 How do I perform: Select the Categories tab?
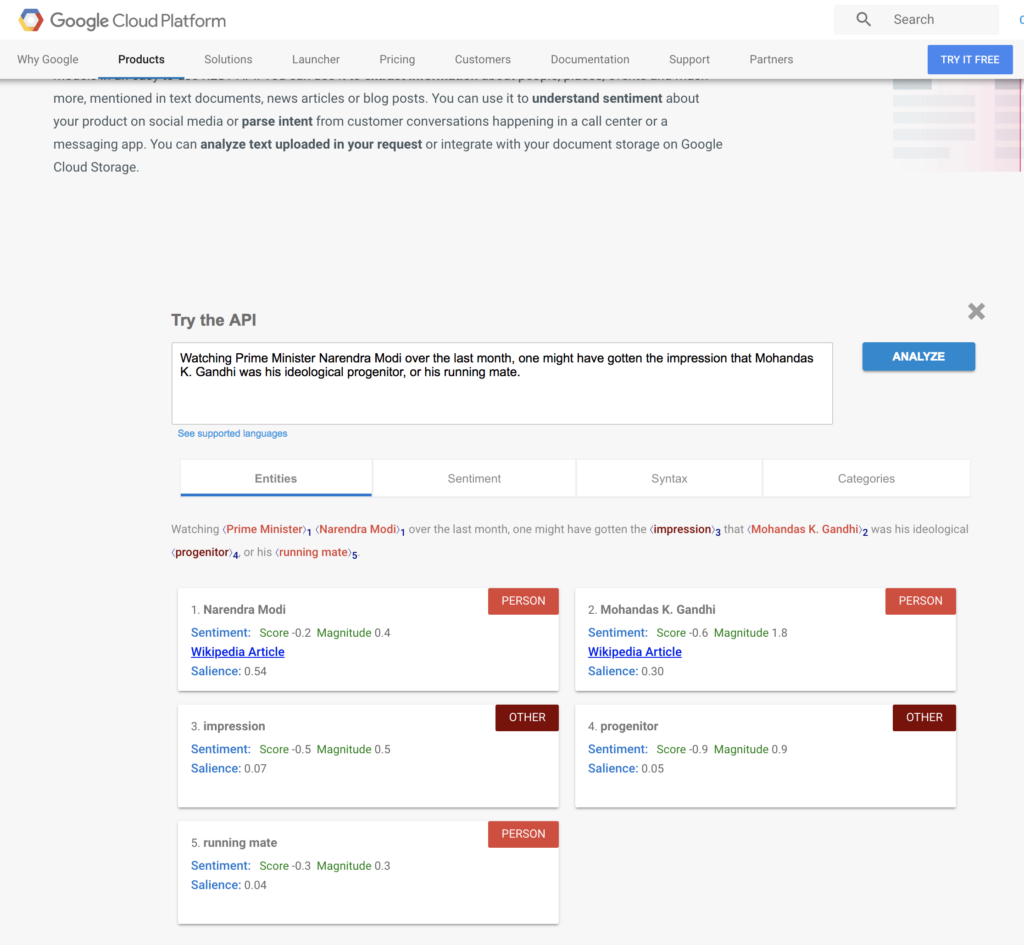point(866,479)
